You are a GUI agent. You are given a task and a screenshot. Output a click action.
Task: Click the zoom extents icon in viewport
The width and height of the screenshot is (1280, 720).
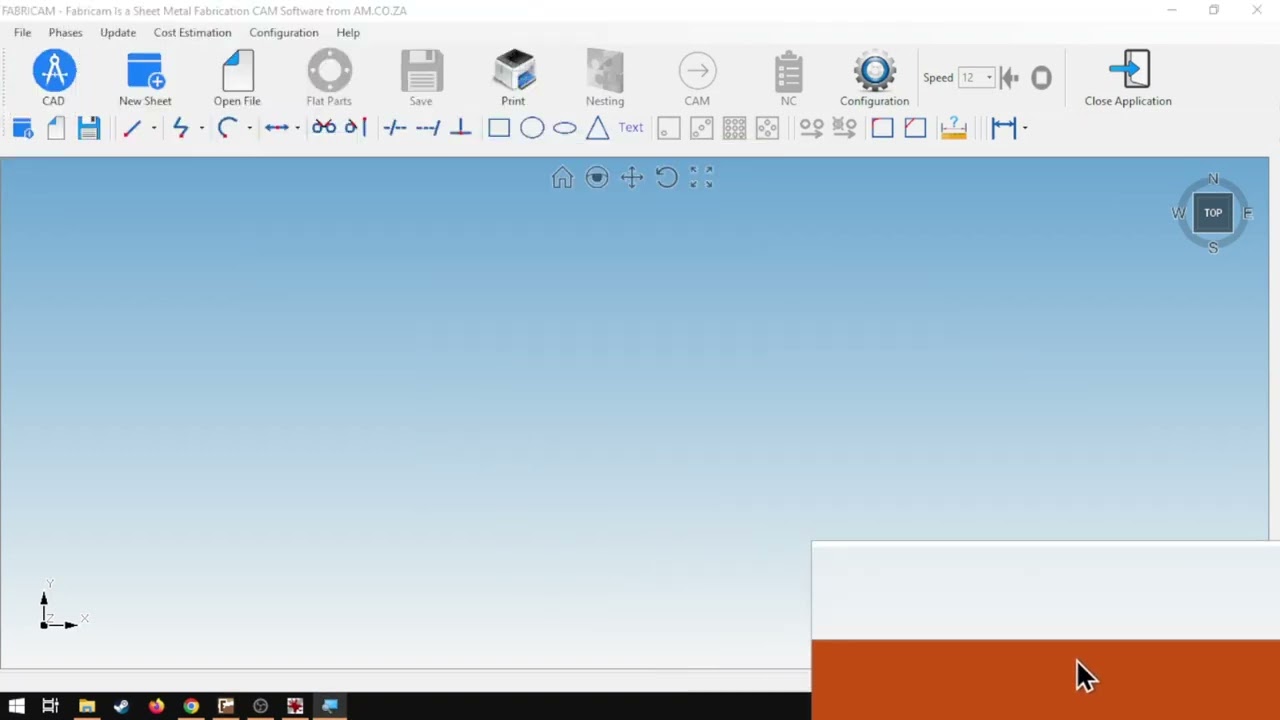[702, 178]
